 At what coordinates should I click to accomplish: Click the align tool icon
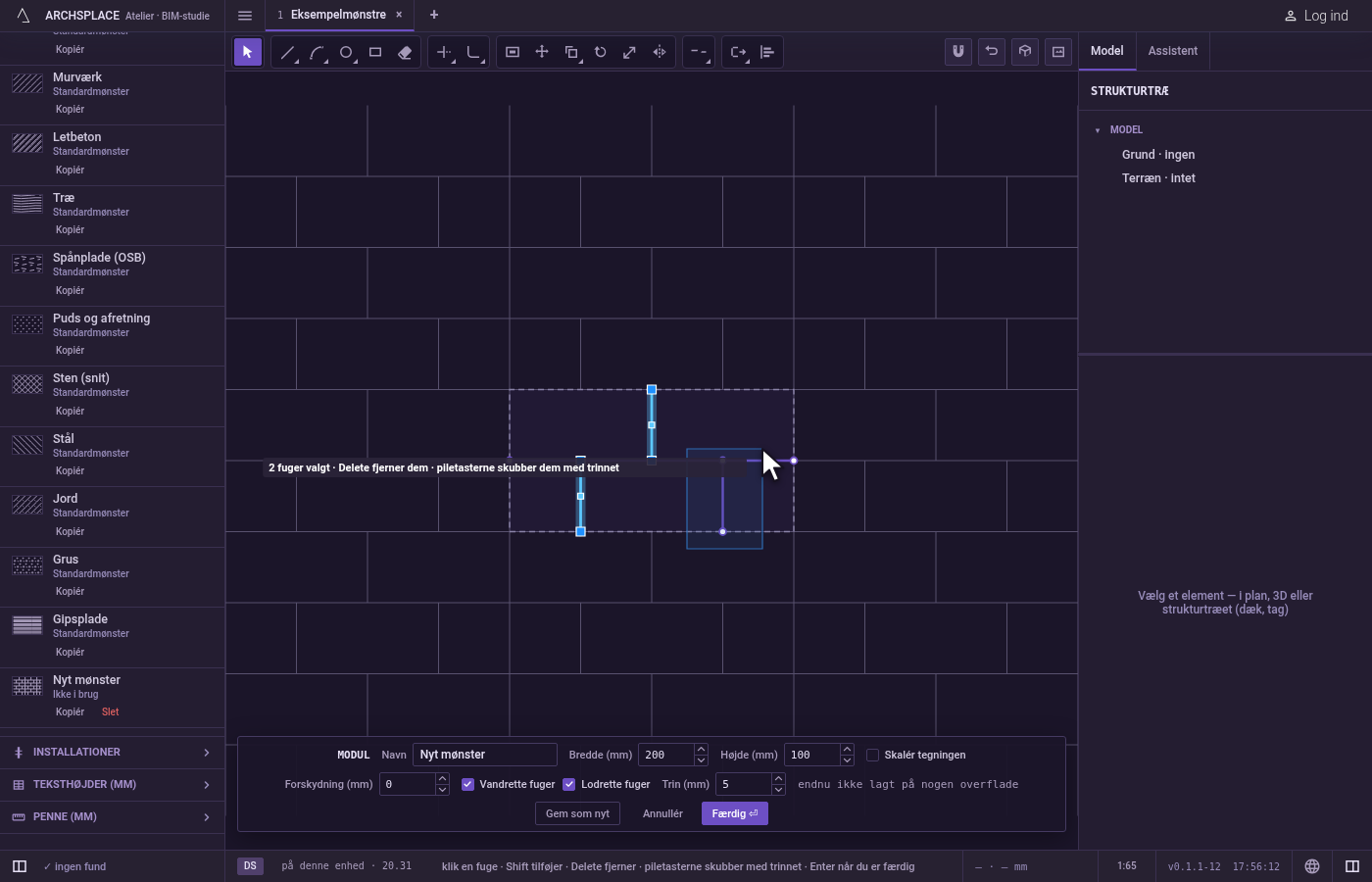[767, 52]
